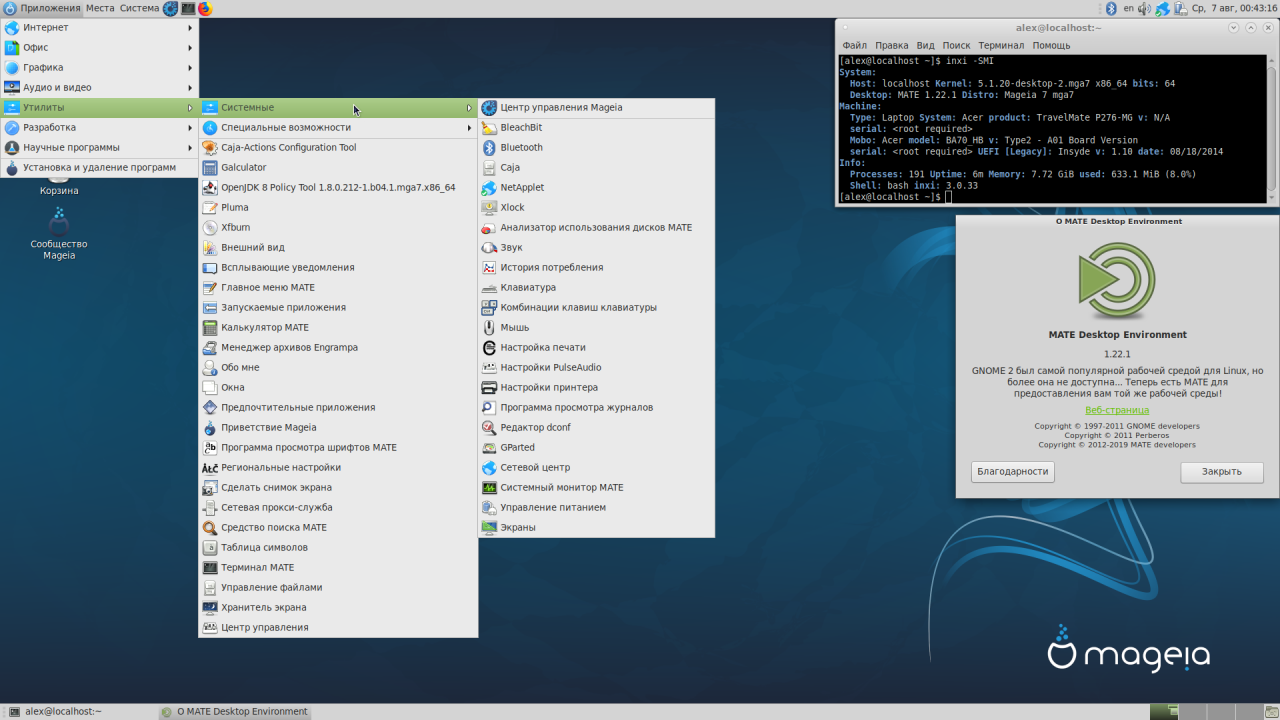Open Сделать снимок экрана

click(x=338, y=487)
